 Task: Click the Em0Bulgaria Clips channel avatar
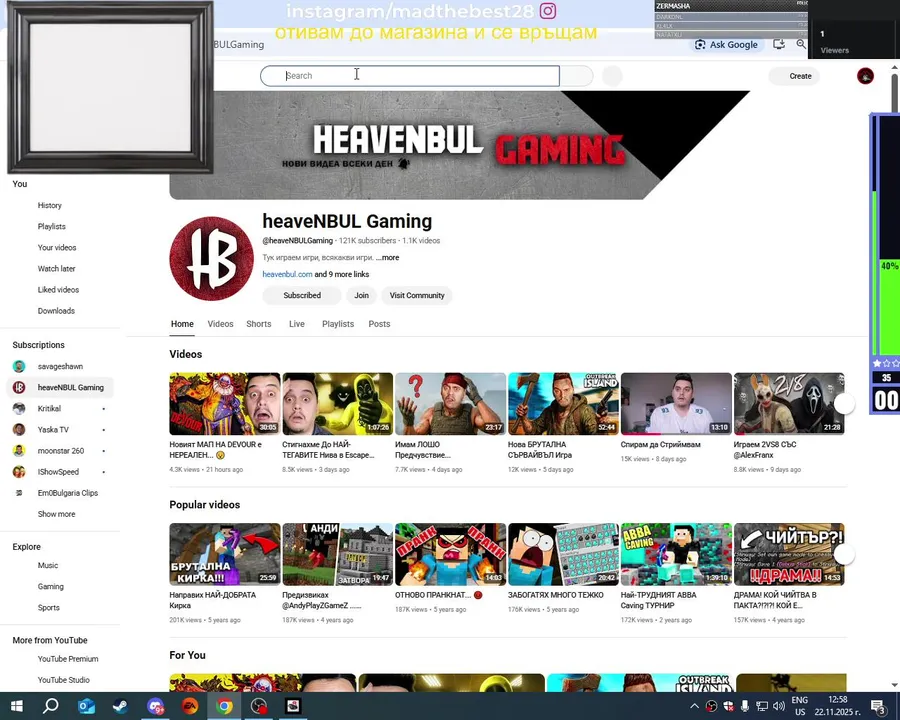point(19,493)
